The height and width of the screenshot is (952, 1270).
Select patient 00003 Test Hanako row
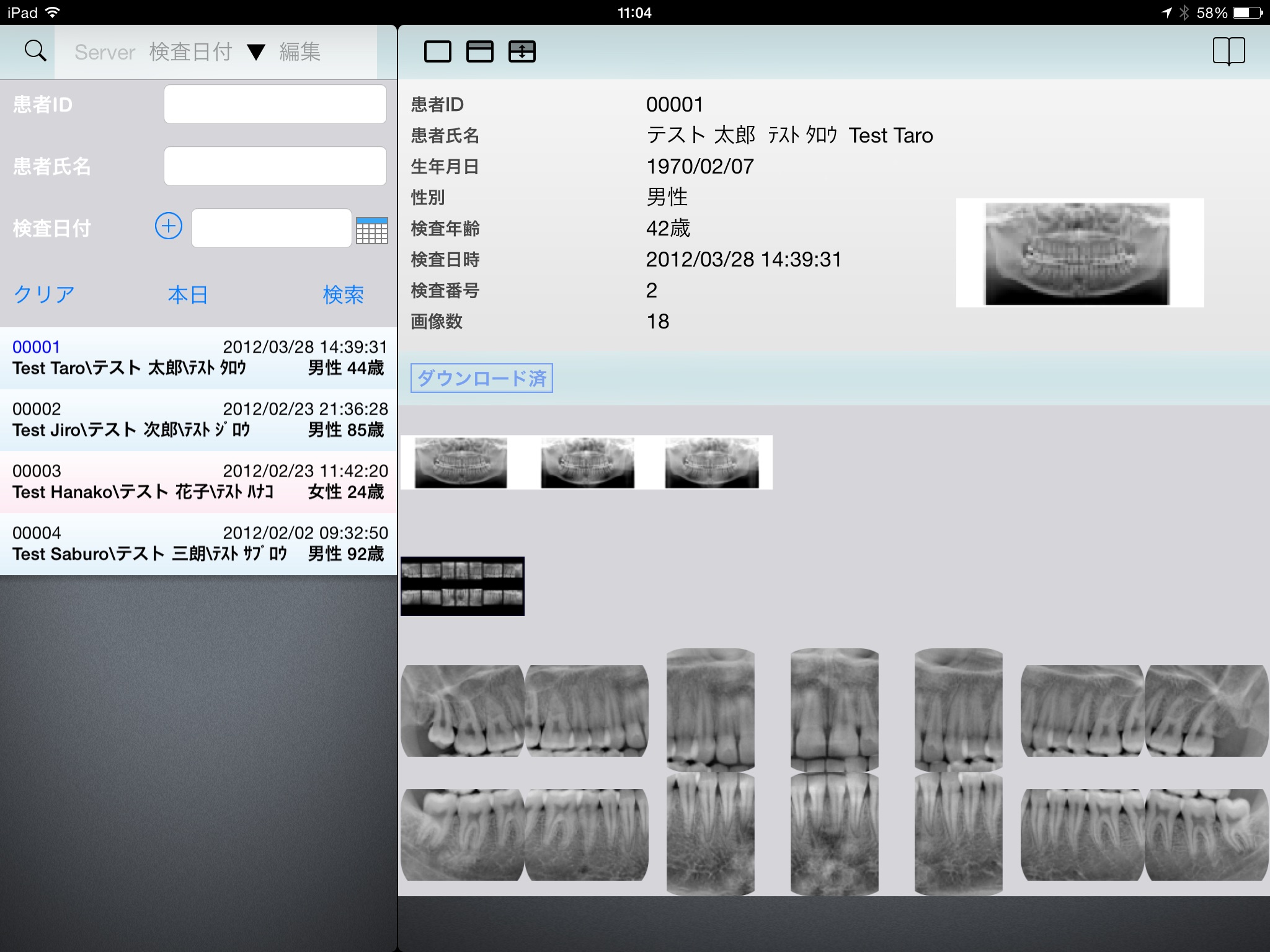[x=198, y=482]
